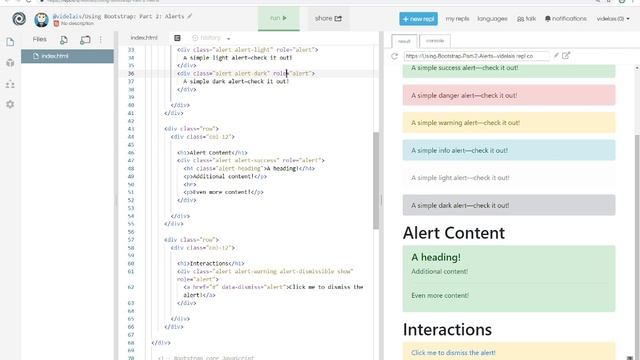Switch to the result tab
Image resolution: width=640 pixels, height=360 pixels.
pyautogui.click(x=404, y=41)
